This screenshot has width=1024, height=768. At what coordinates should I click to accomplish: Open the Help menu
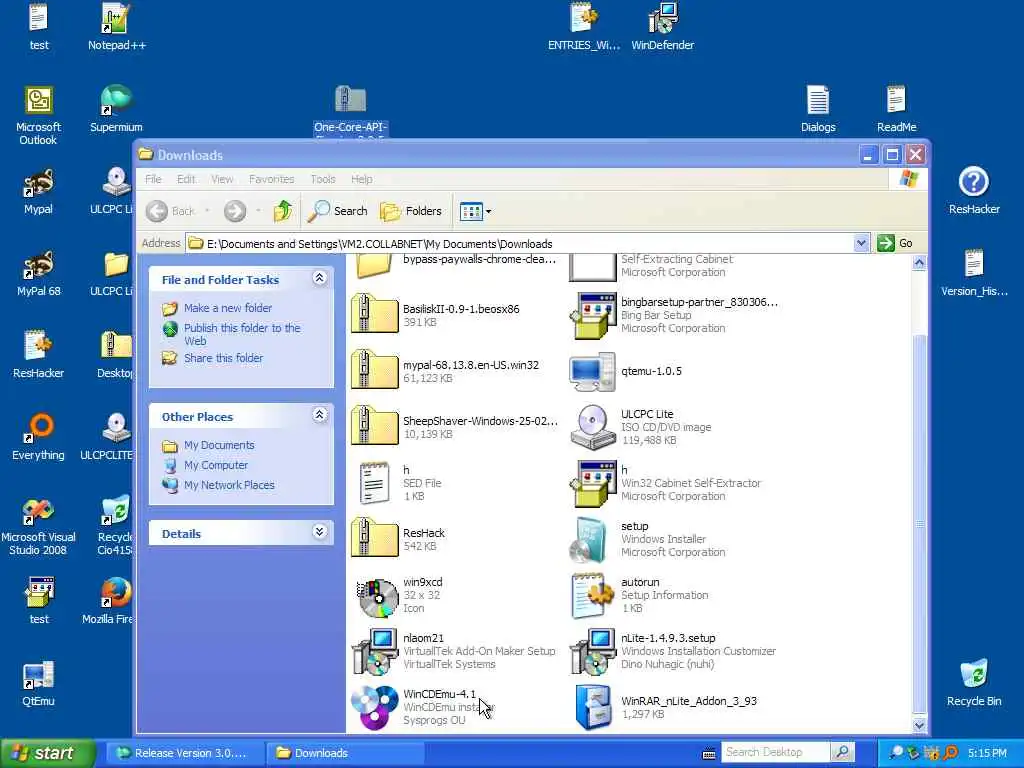coord(361,179)
